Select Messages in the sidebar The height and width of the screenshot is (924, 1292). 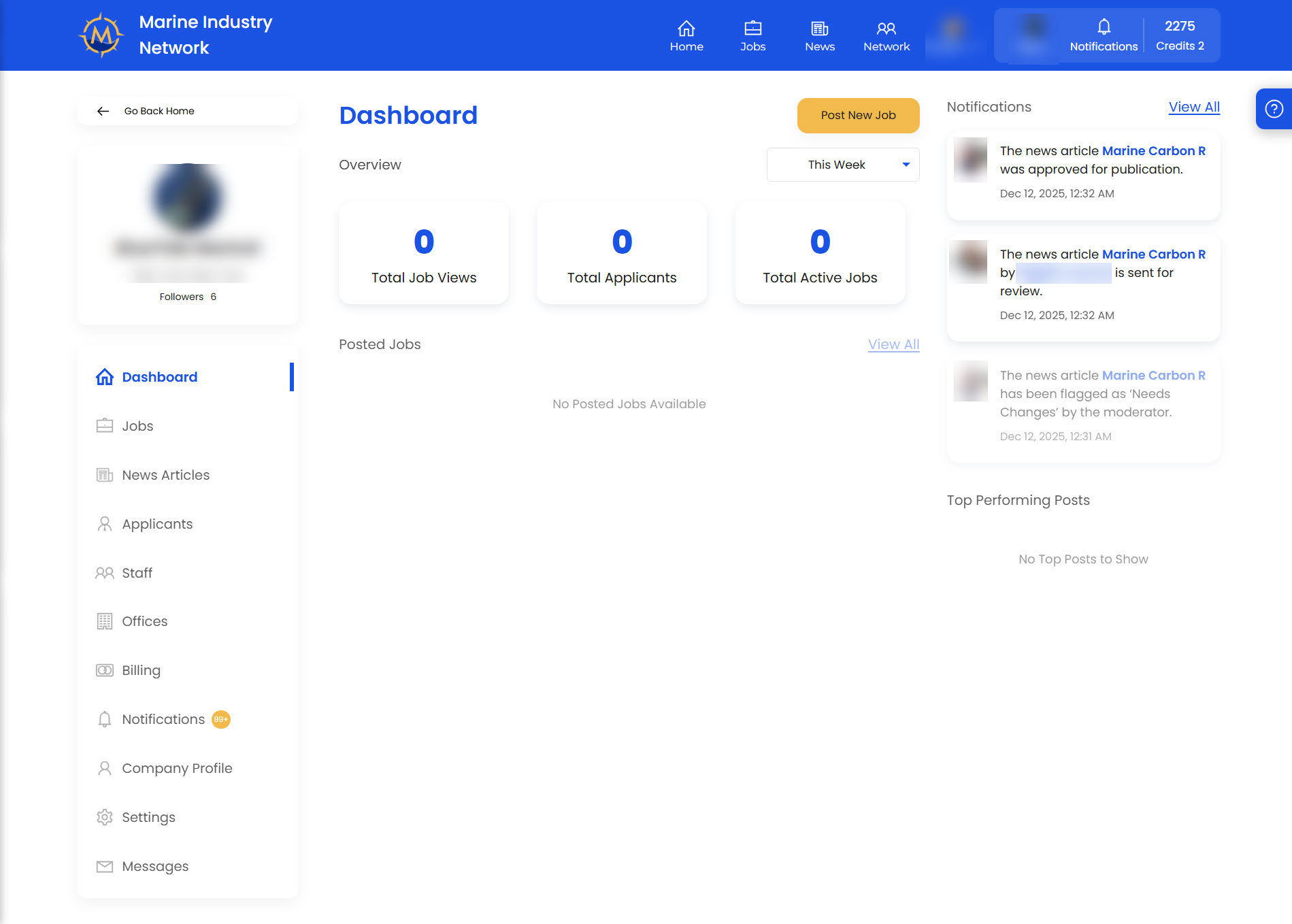pyautogui.click(x=155, y=866)
